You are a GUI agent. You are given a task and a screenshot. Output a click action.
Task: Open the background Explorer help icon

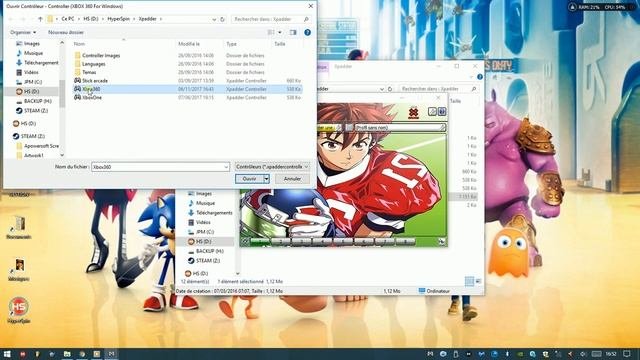click(x=480, y=77)
